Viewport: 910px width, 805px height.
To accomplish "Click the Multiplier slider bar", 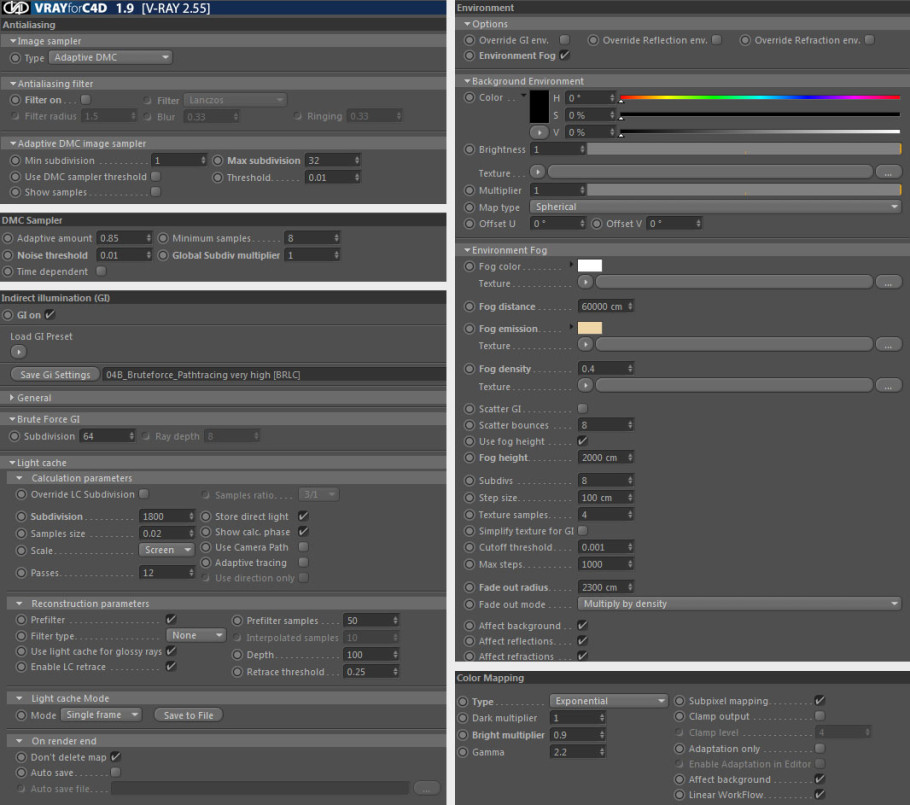I will [744, 190].
